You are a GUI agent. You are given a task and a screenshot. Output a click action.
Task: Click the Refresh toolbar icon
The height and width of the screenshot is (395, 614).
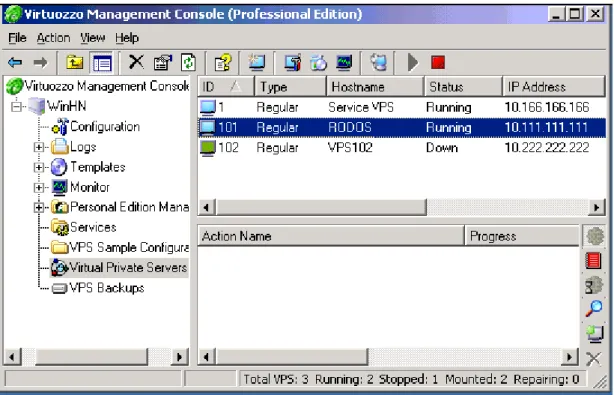click(188, 62)
